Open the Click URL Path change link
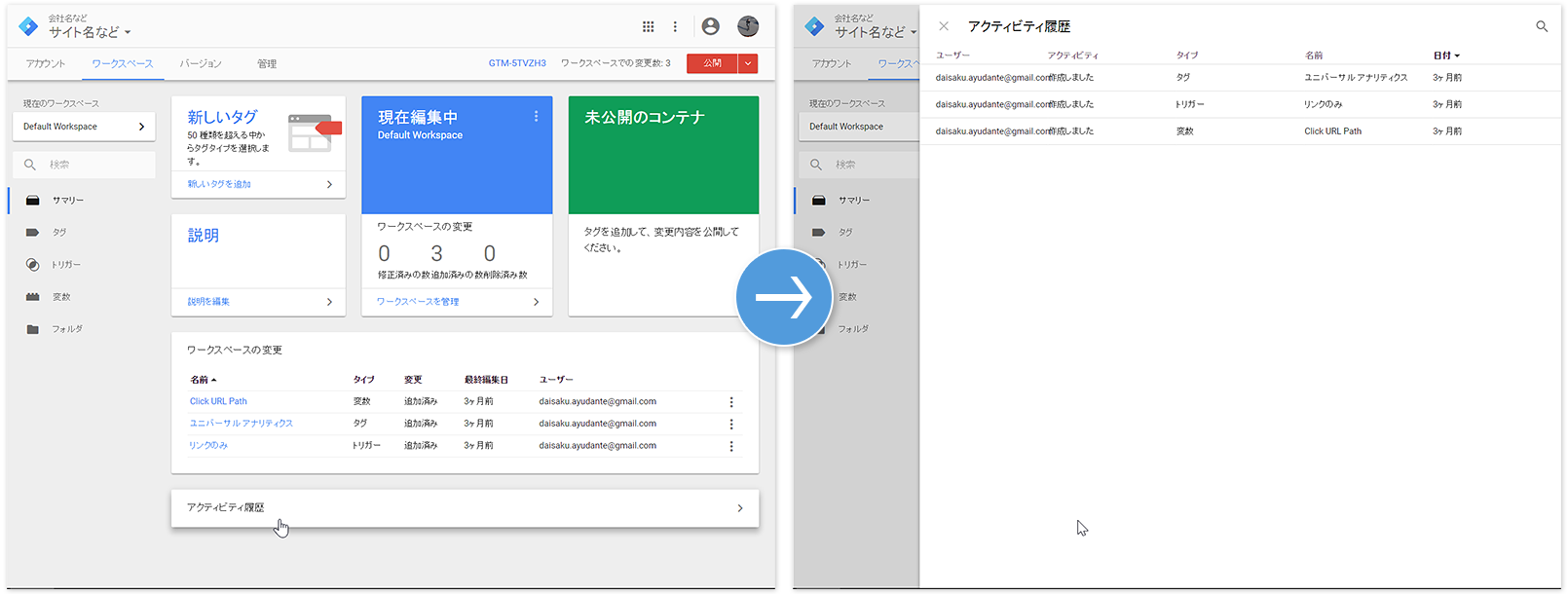 [218, 401]
